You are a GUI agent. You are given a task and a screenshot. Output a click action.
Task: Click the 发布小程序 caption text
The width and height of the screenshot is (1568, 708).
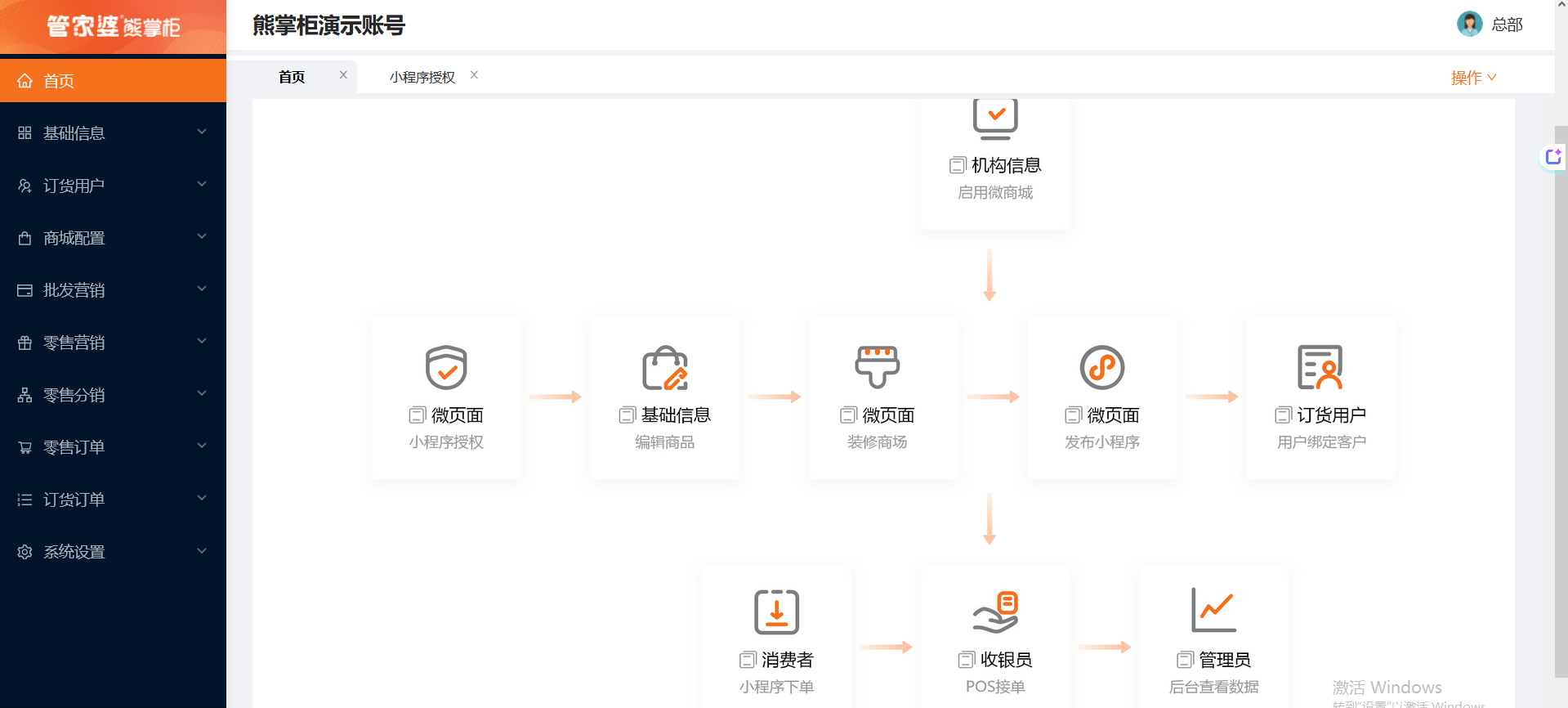1102,442
